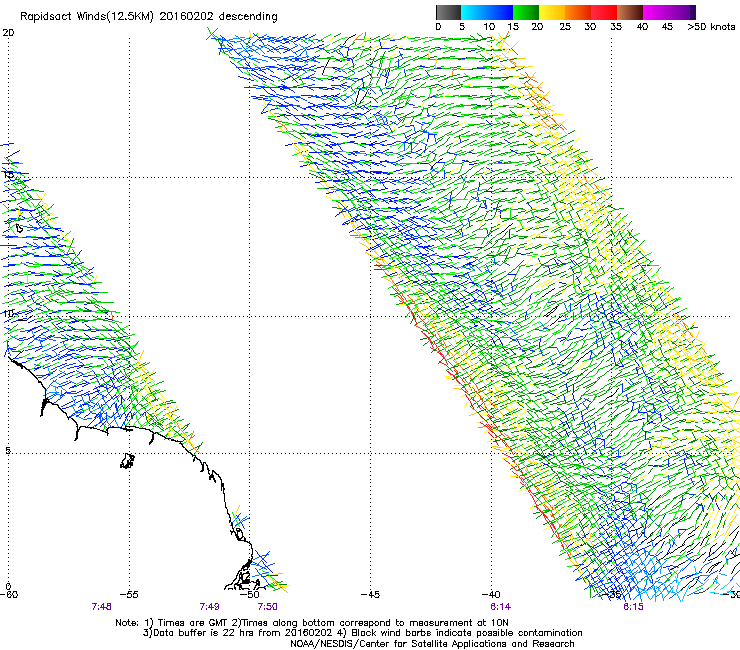The height and width of the screenshot is (650, 740).
Task: Click the purple time stamp '6:14'
Action: tap(500, 607)
